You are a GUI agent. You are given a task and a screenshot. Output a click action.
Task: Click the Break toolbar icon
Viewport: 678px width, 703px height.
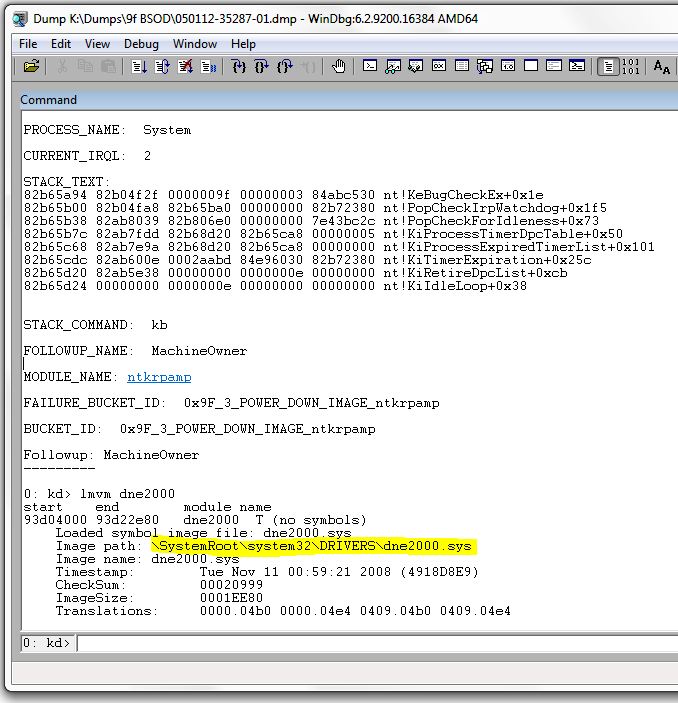tap(209, 67)
